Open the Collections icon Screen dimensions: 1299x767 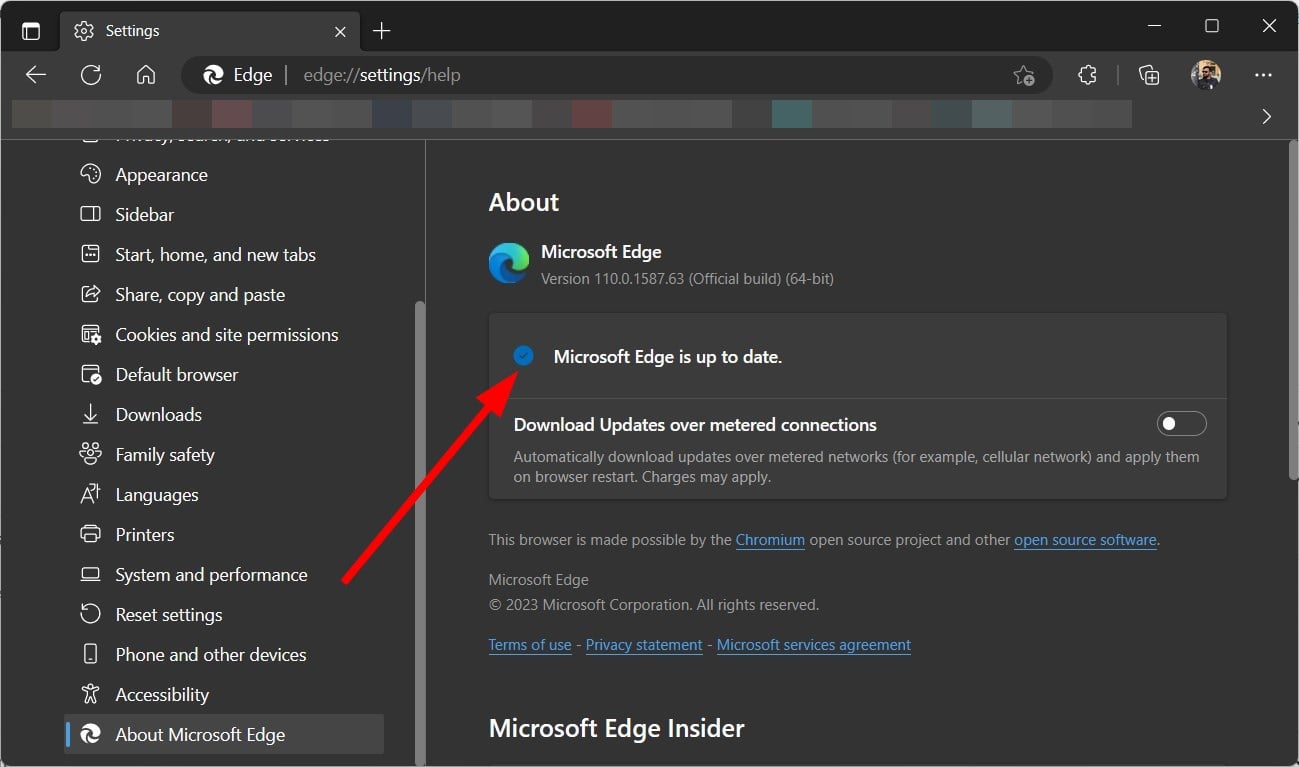click(x=1149, y=75)
